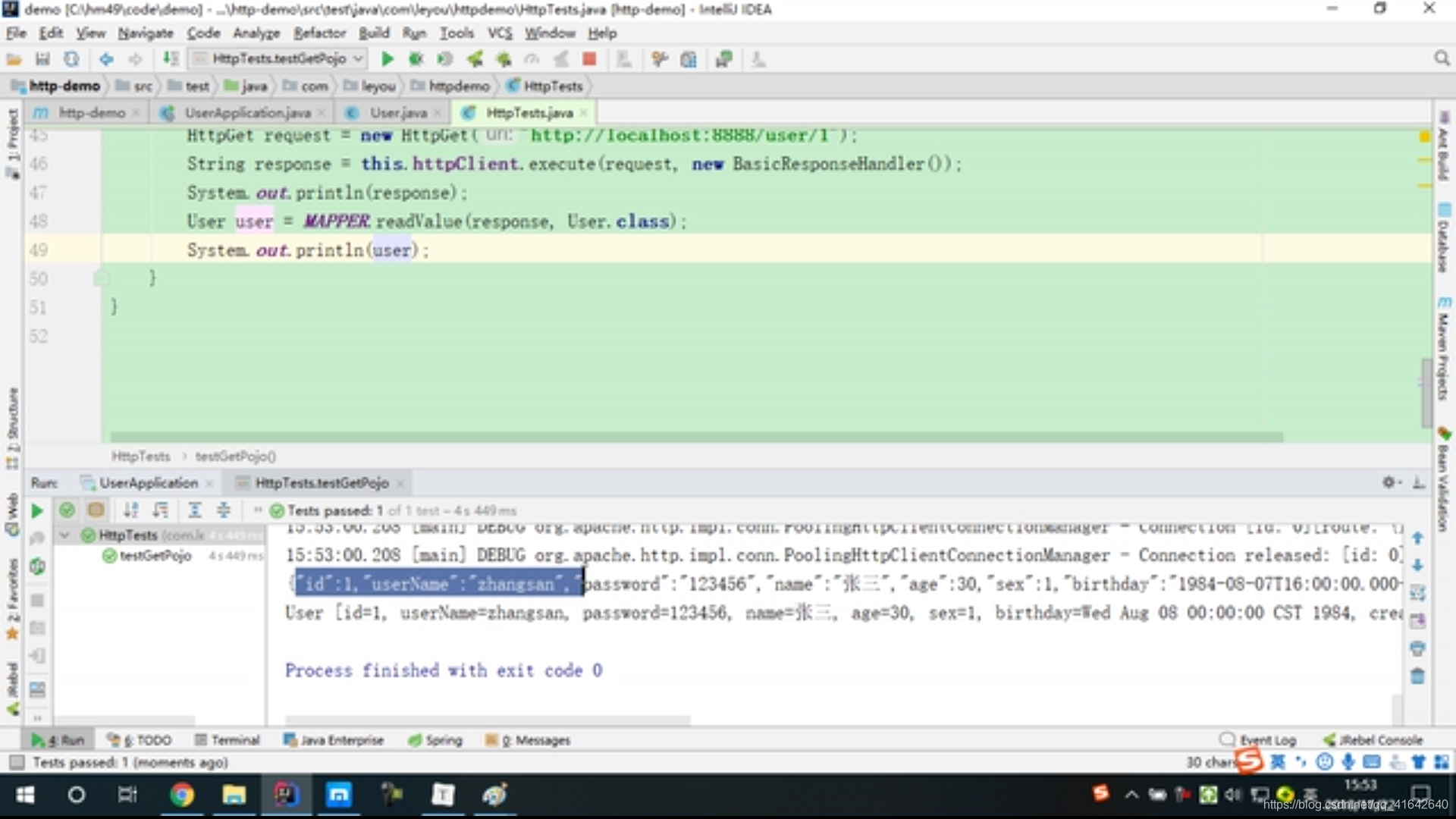Click the Rerun green arrow in Run panel
Viewport: 1456px width, 819px height.
pos(36,511)
